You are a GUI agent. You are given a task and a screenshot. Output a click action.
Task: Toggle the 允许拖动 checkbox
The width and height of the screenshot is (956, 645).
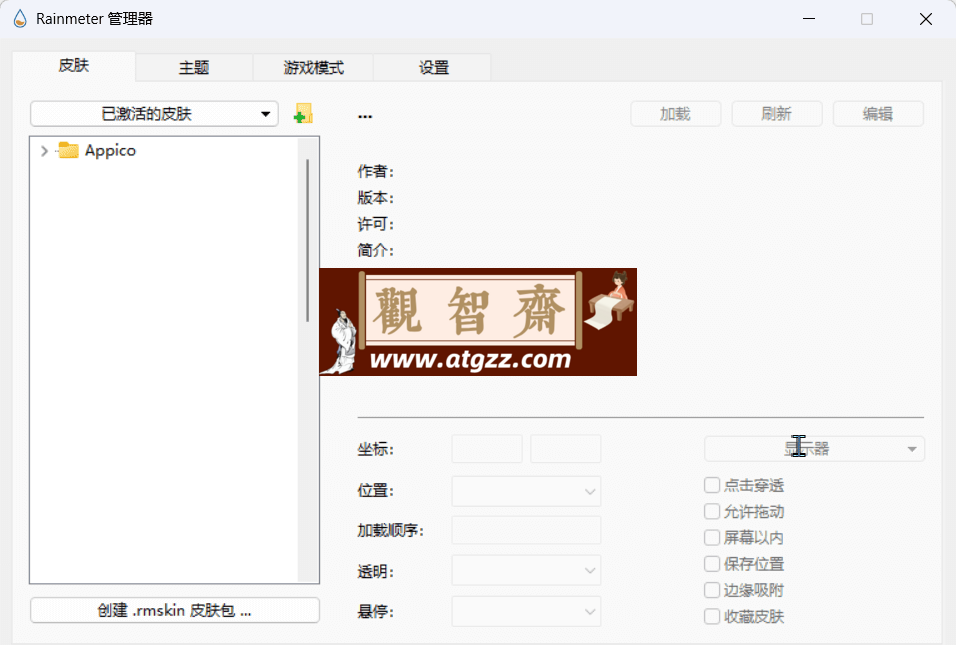(x=712, y=511)
